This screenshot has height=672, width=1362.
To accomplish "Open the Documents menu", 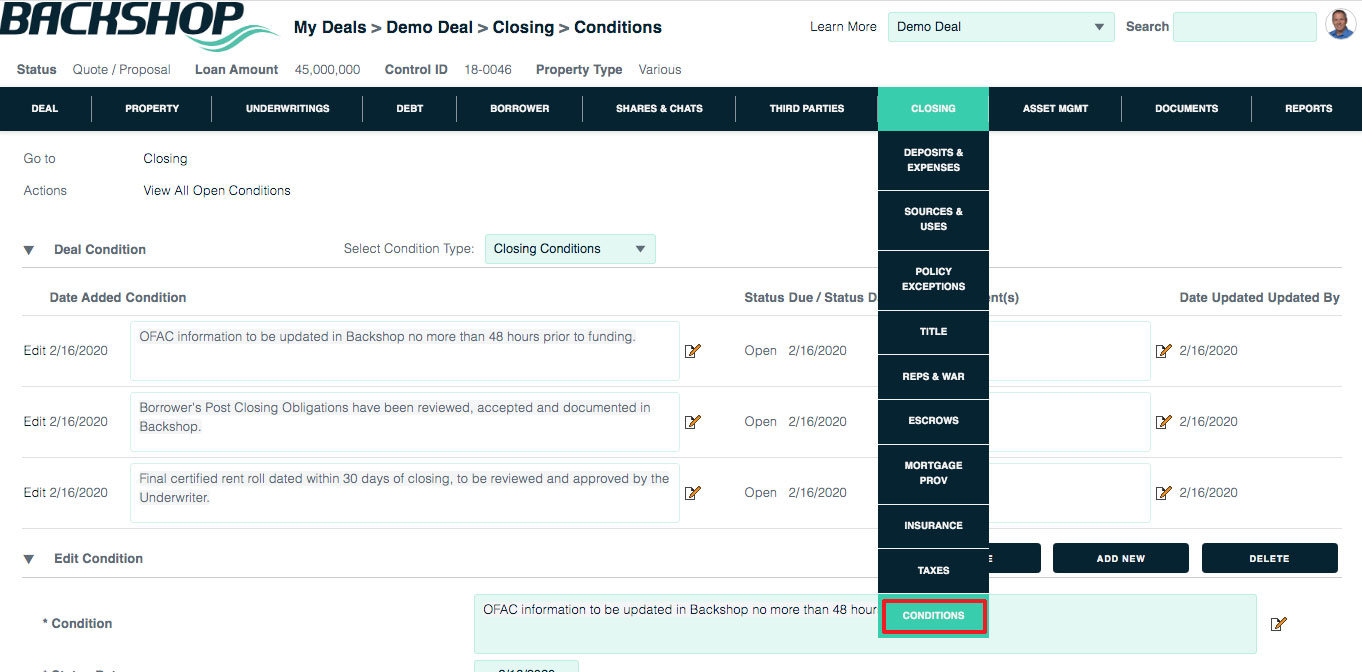I will point(1187,109).
